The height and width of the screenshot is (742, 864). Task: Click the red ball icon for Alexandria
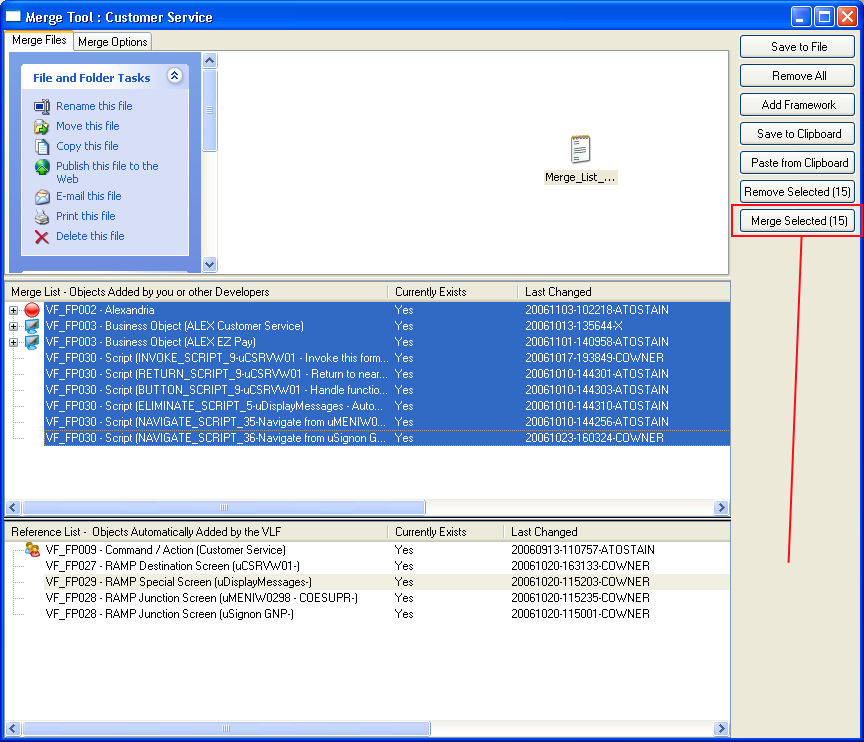click(33, 310)
